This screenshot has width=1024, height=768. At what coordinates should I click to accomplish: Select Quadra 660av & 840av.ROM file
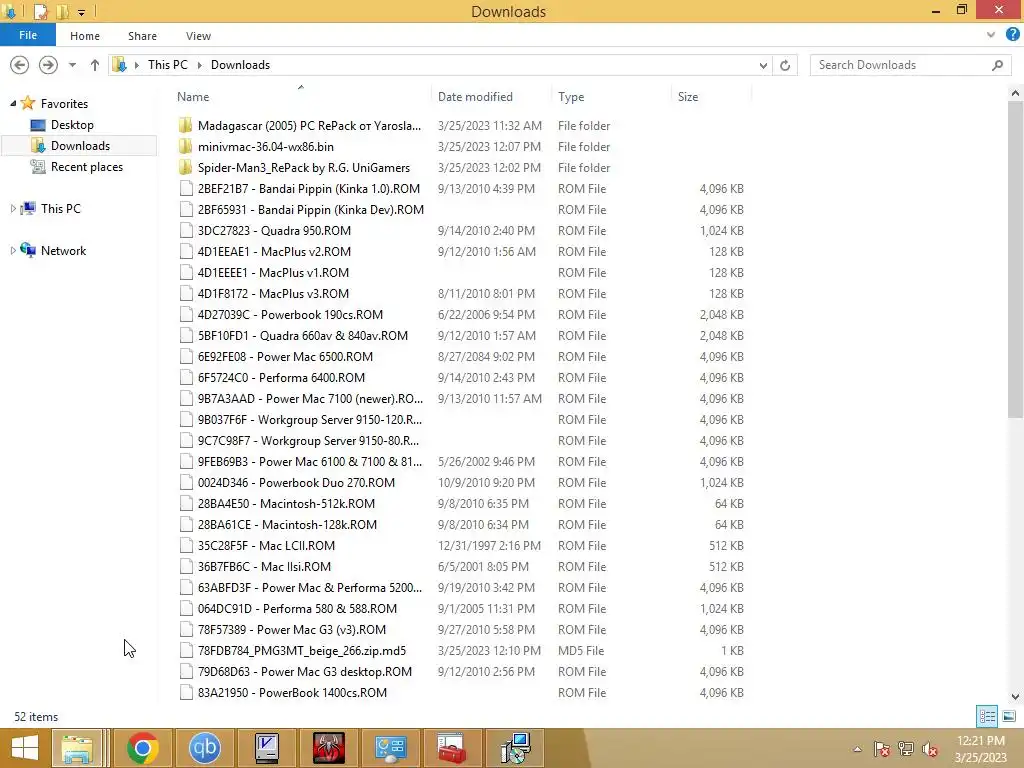[x=302, y=336]
